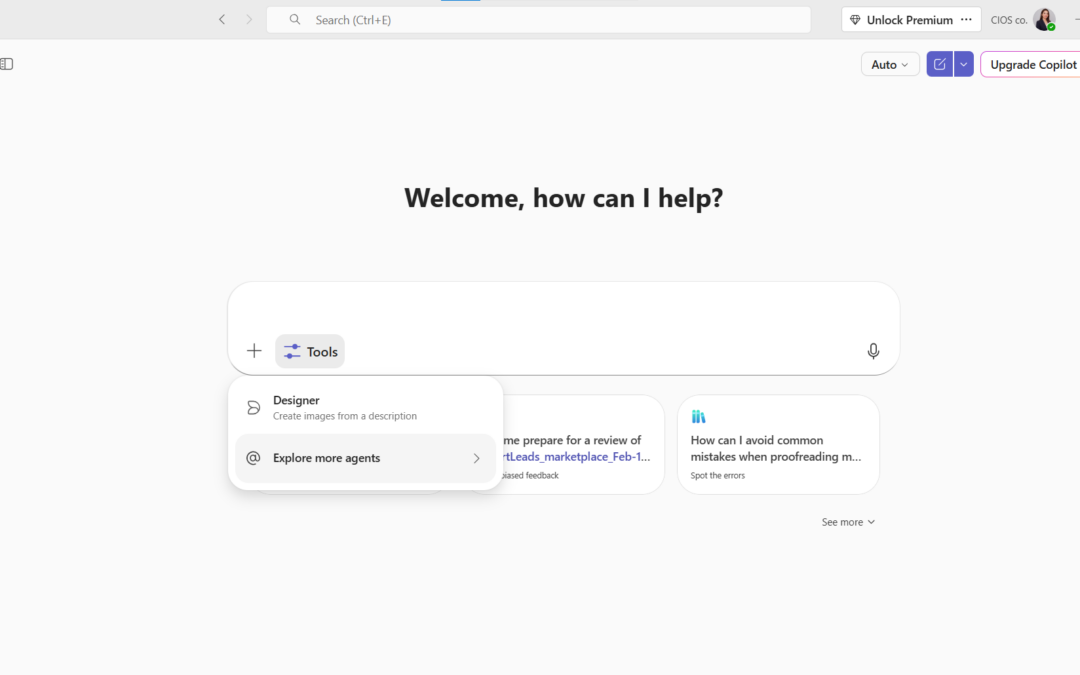Click the search magnifier icon
The height and width of the screenshot is (675, 1080).
point(295,19)
